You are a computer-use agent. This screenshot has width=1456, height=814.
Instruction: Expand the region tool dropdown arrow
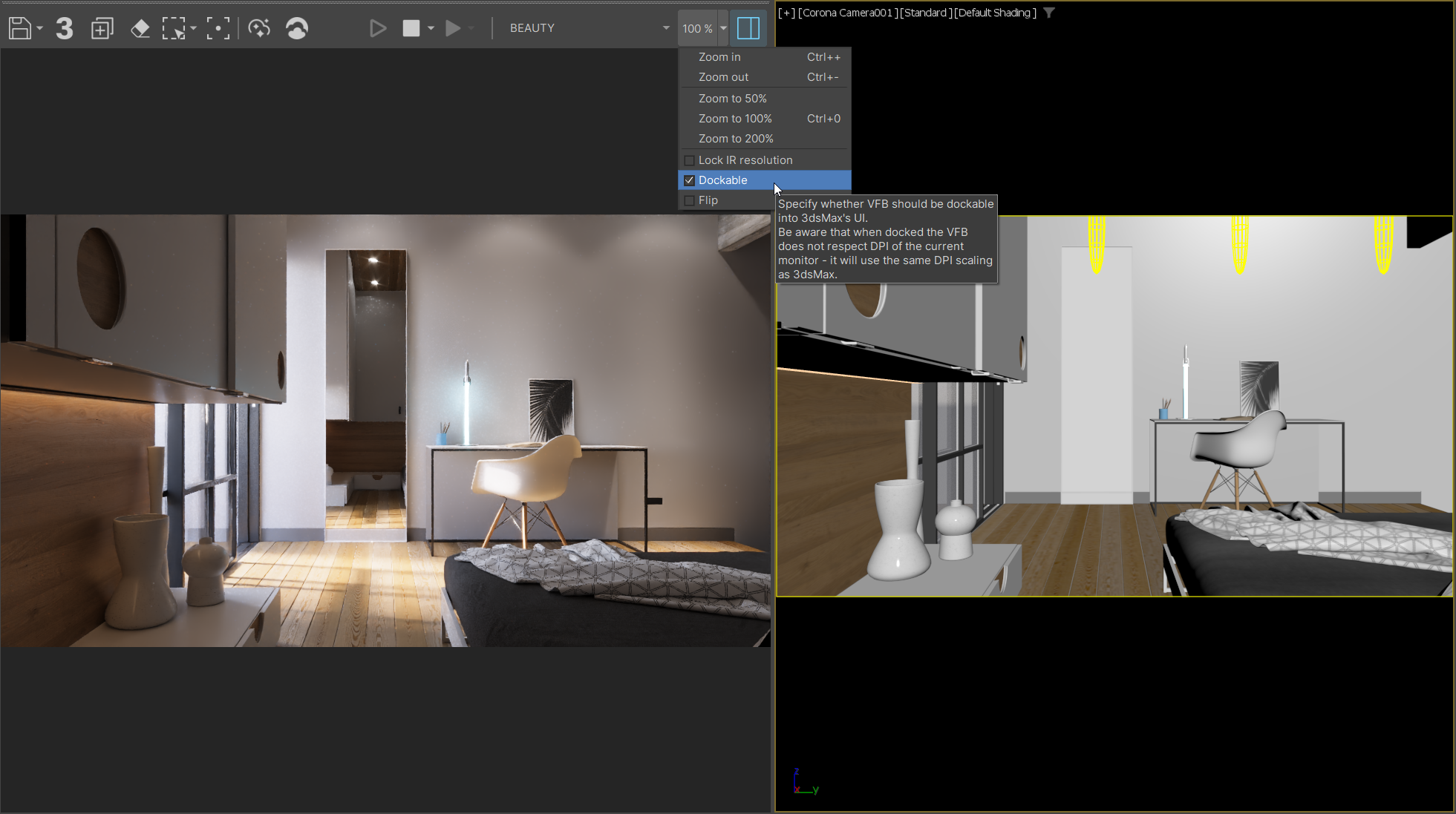[194, 28]
